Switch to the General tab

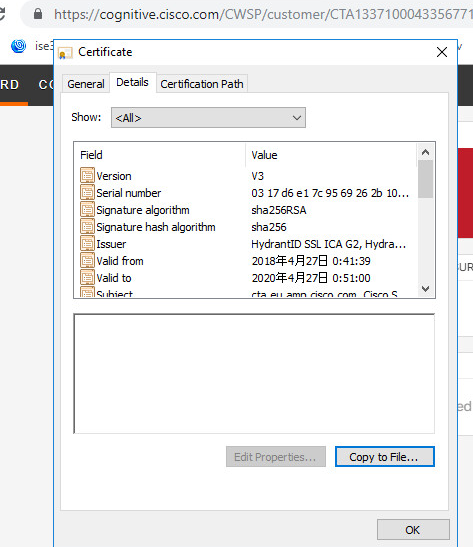tap(86, 84)
